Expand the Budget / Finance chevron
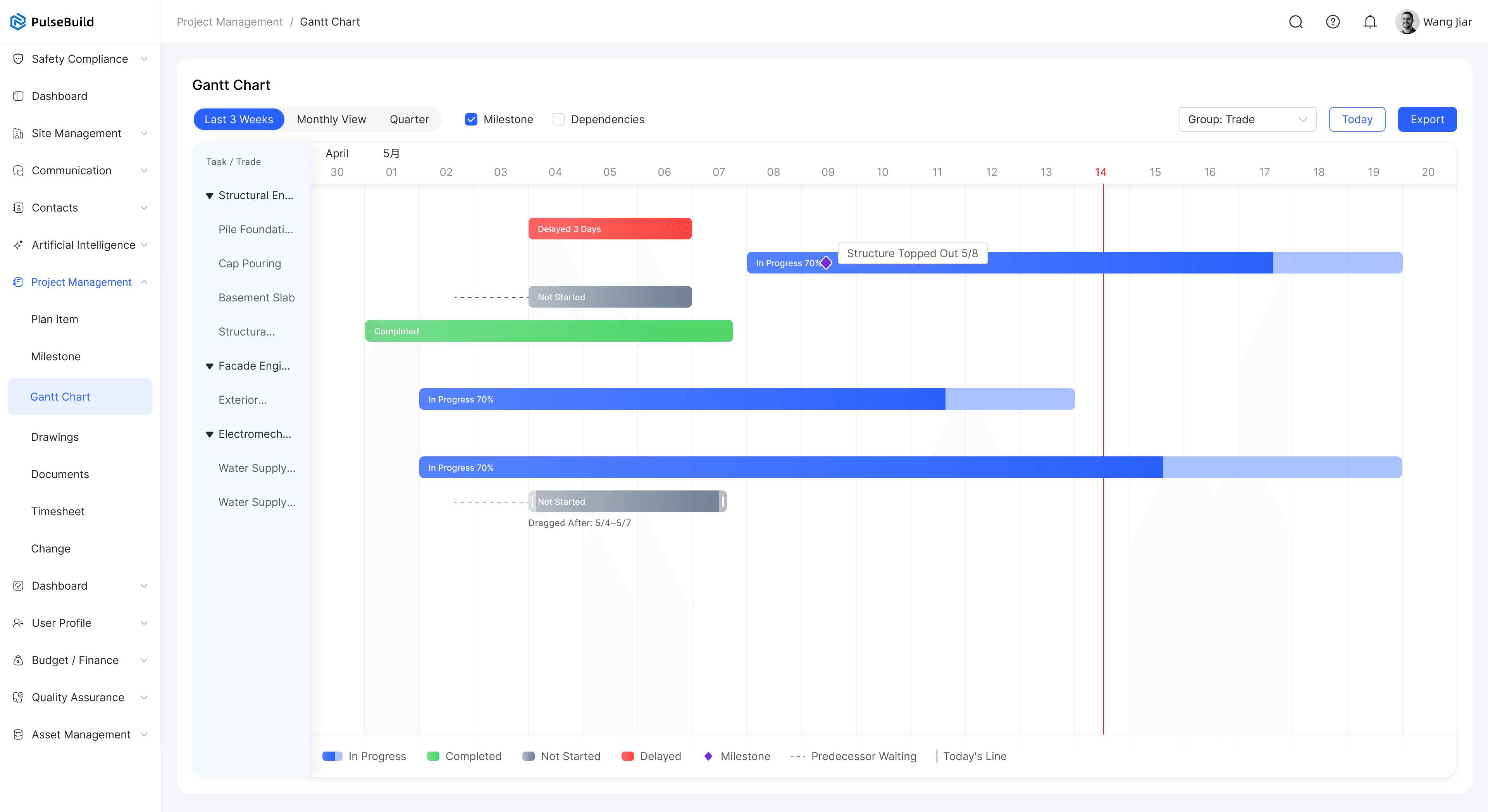The height and width of the screenshot is (812, 1488). pyautogui.click(x=145, y=660)
